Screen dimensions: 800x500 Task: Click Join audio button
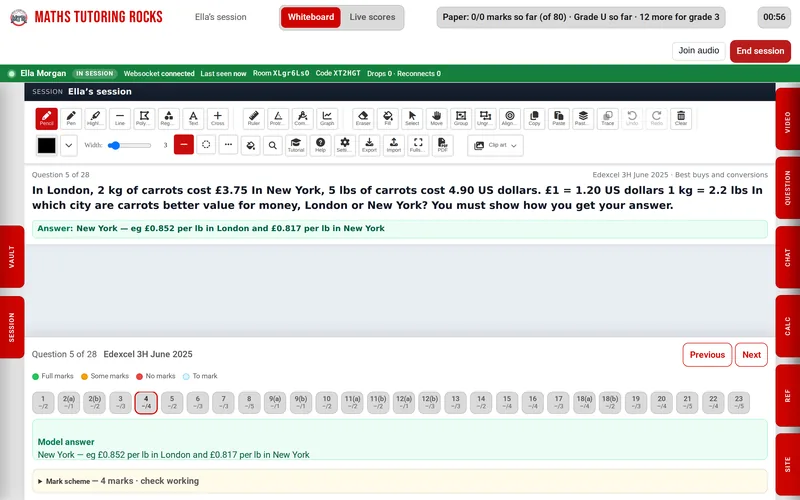click(698, 51)
